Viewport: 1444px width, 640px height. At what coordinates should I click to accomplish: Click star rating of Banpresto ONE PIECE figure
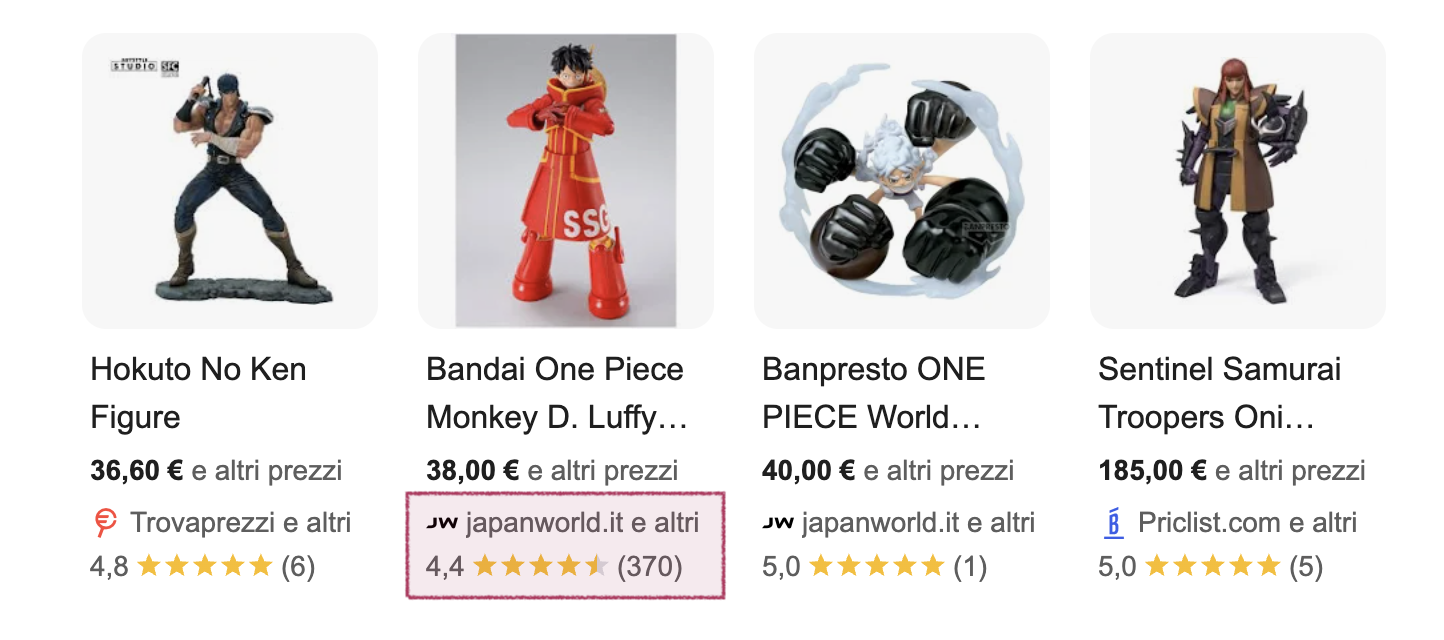click(876, 568)
